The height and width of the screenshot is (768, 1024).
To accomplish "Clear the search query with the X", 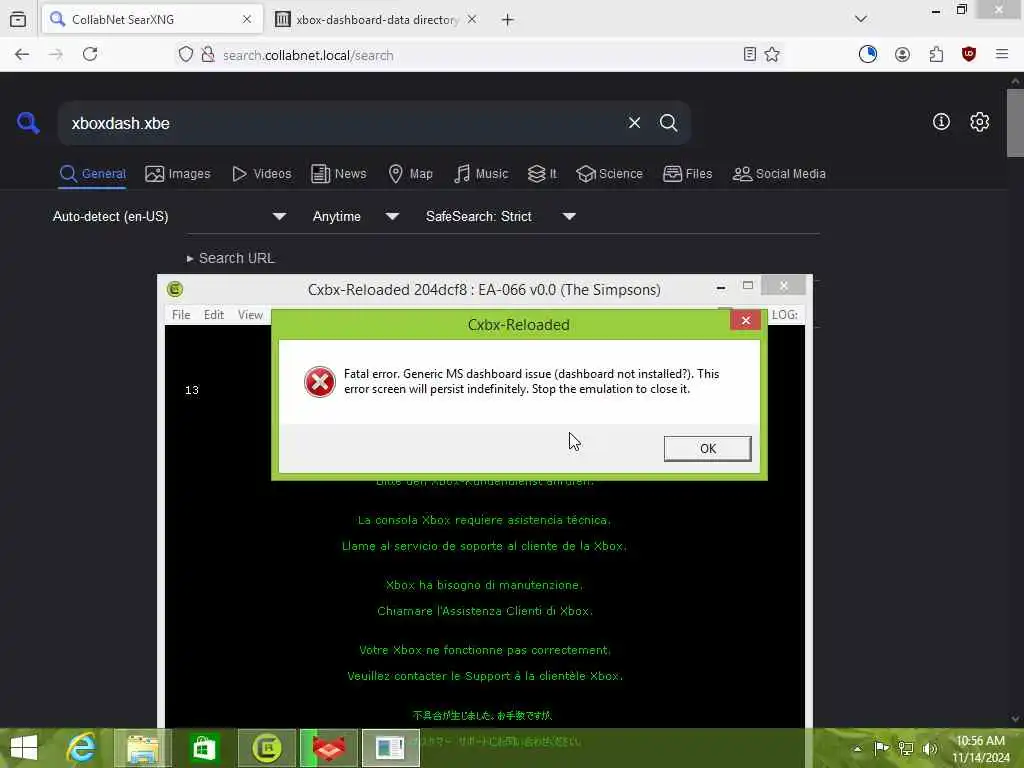I will tap(634, 123).
